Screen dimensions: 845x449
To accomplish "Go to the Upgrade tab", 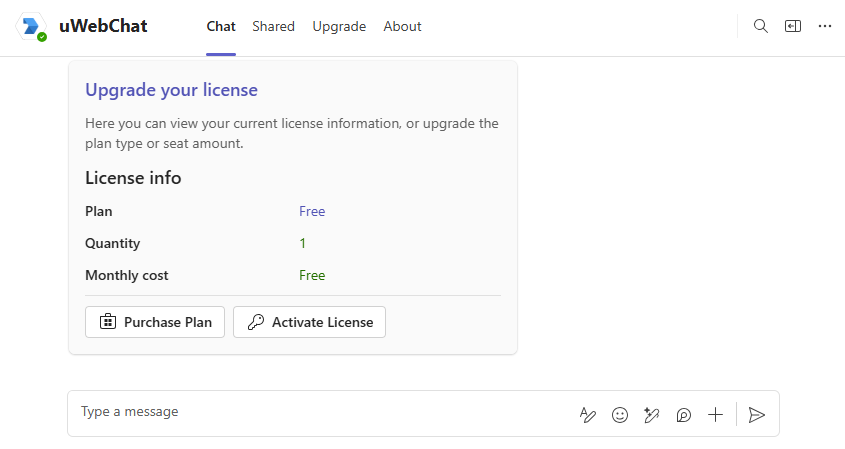I will [x=339, y=27].
